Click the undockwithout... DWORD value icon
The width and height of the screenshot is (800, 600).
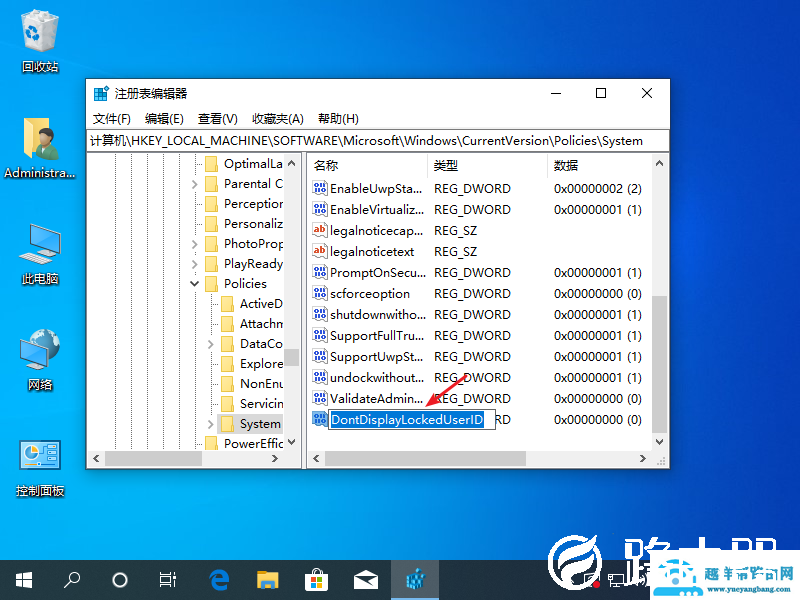319,377
